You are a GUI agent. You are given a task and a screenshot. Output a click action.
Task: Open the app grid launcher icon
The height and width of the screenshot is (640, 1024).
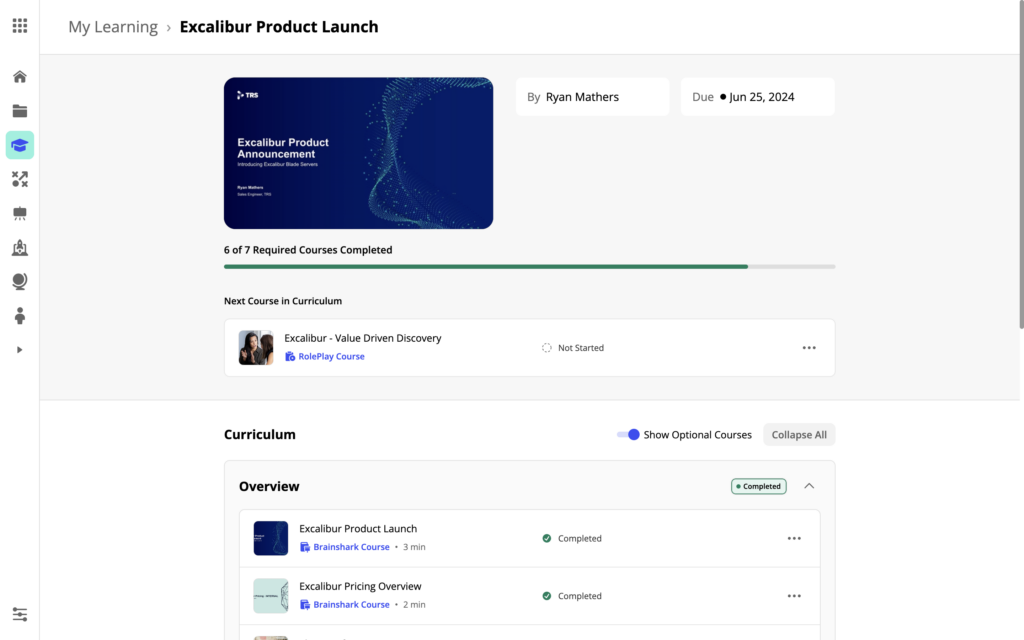(20, 25)
